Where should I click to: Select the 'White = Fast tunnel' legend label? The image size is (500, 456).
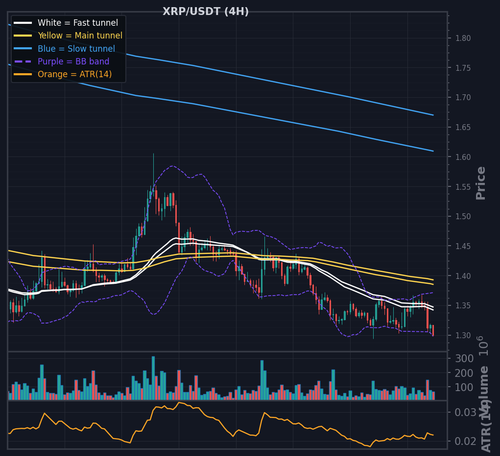(78, 23)
